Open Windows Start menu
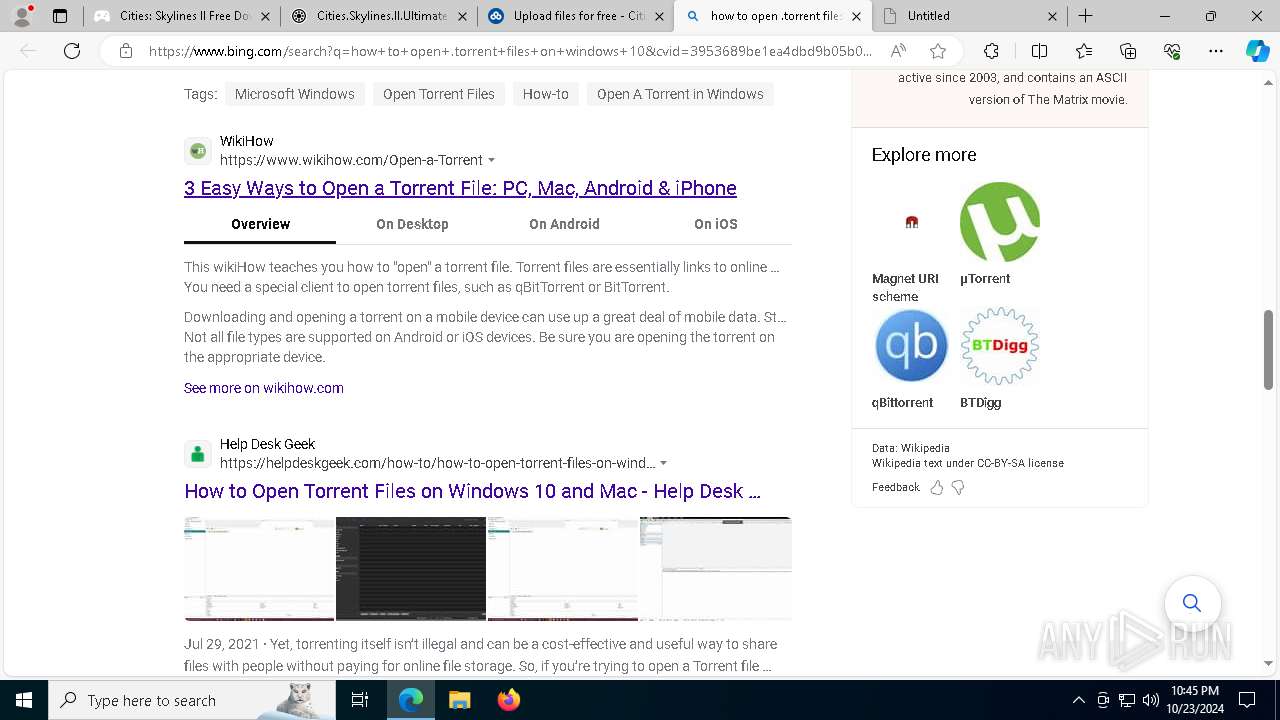This screenshot has width=1280, height=720. [x=24, y=700]
